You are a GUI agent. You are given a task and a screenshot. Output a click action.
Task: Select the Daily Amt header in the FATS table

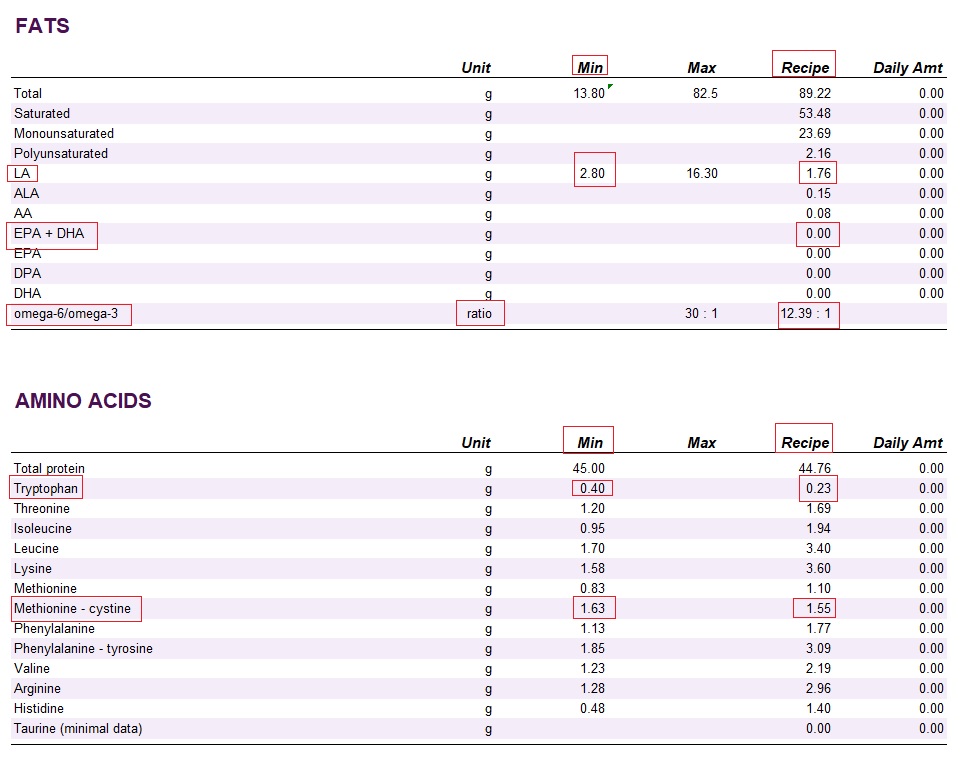[907, 68]
